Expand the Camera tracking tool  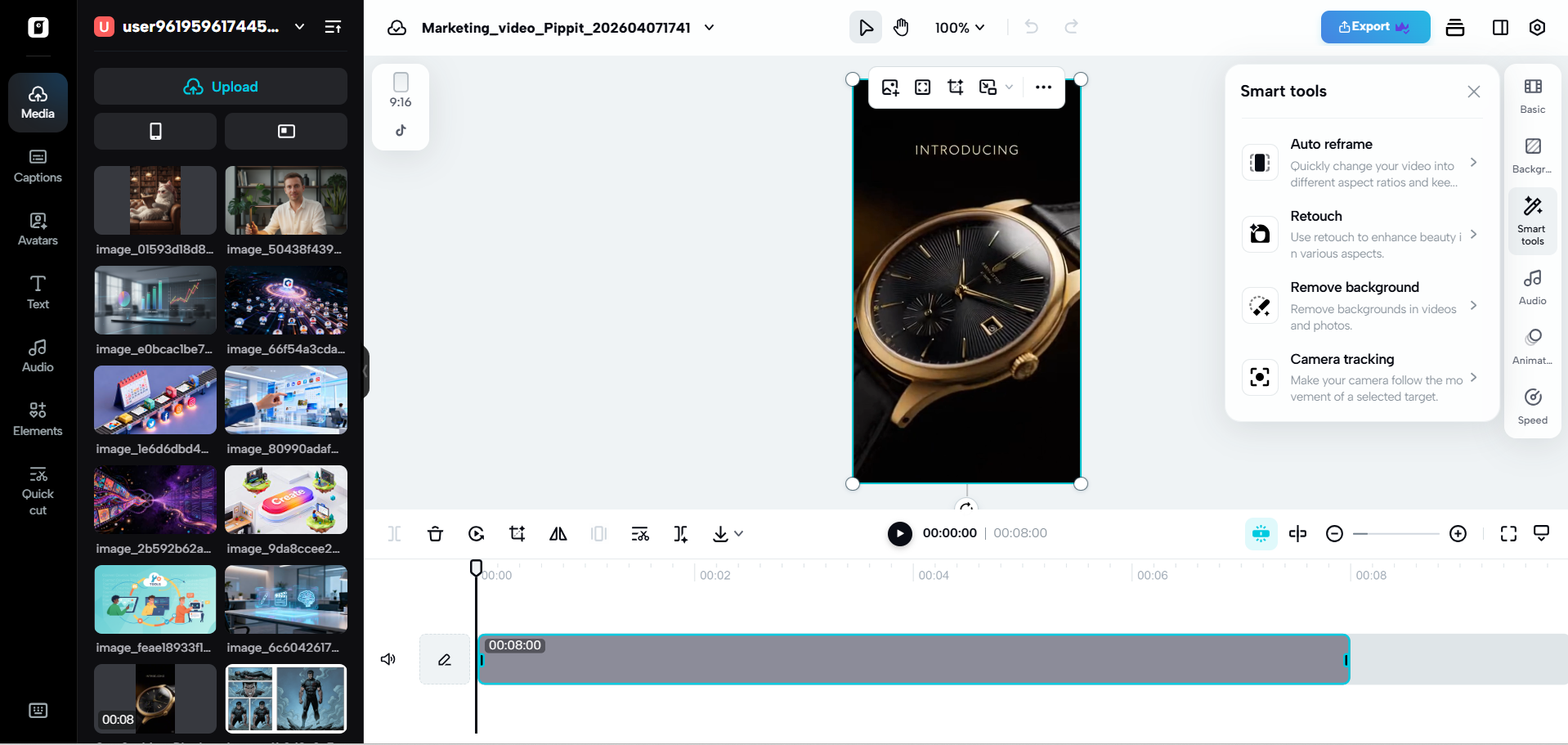coord(1361,377)
